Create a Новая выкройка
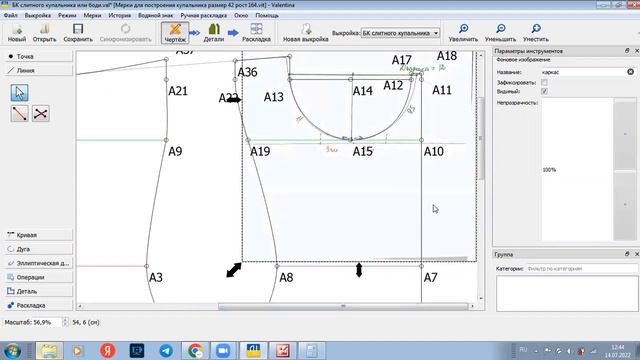The width and height of the screenshot is (640, 360). 306,33
